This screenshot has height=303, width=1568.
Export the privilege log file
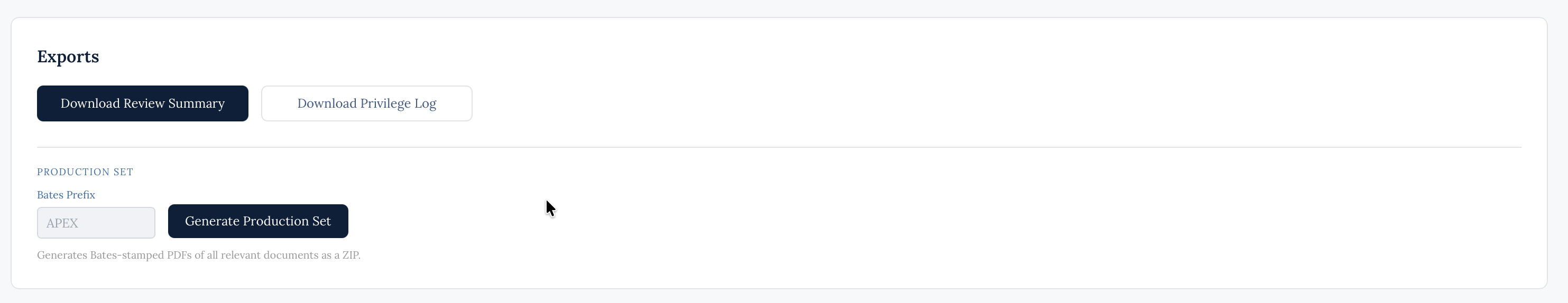click(x=366, y=103)
